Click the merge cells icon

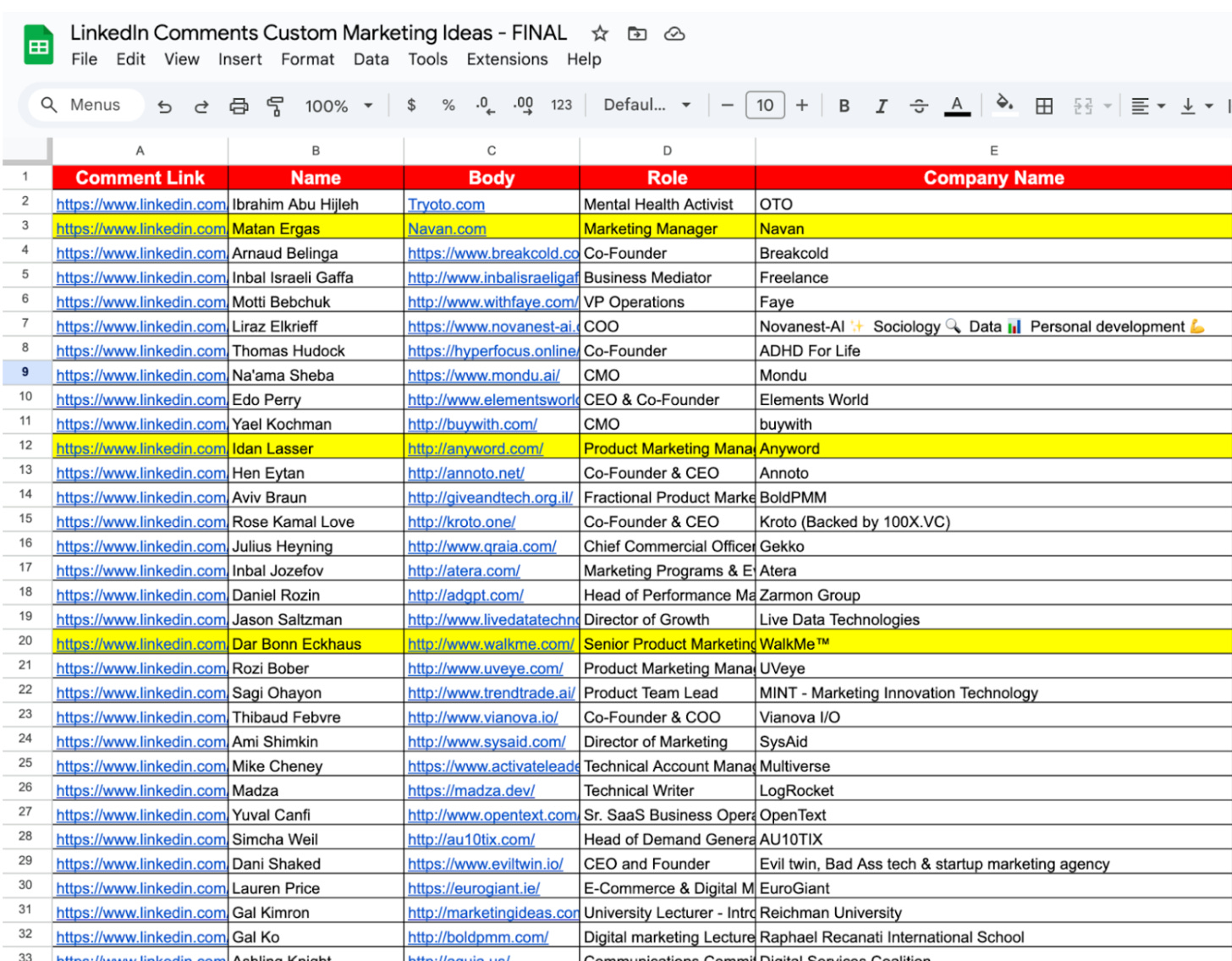pyautogui.click(x=1083, y=106)
